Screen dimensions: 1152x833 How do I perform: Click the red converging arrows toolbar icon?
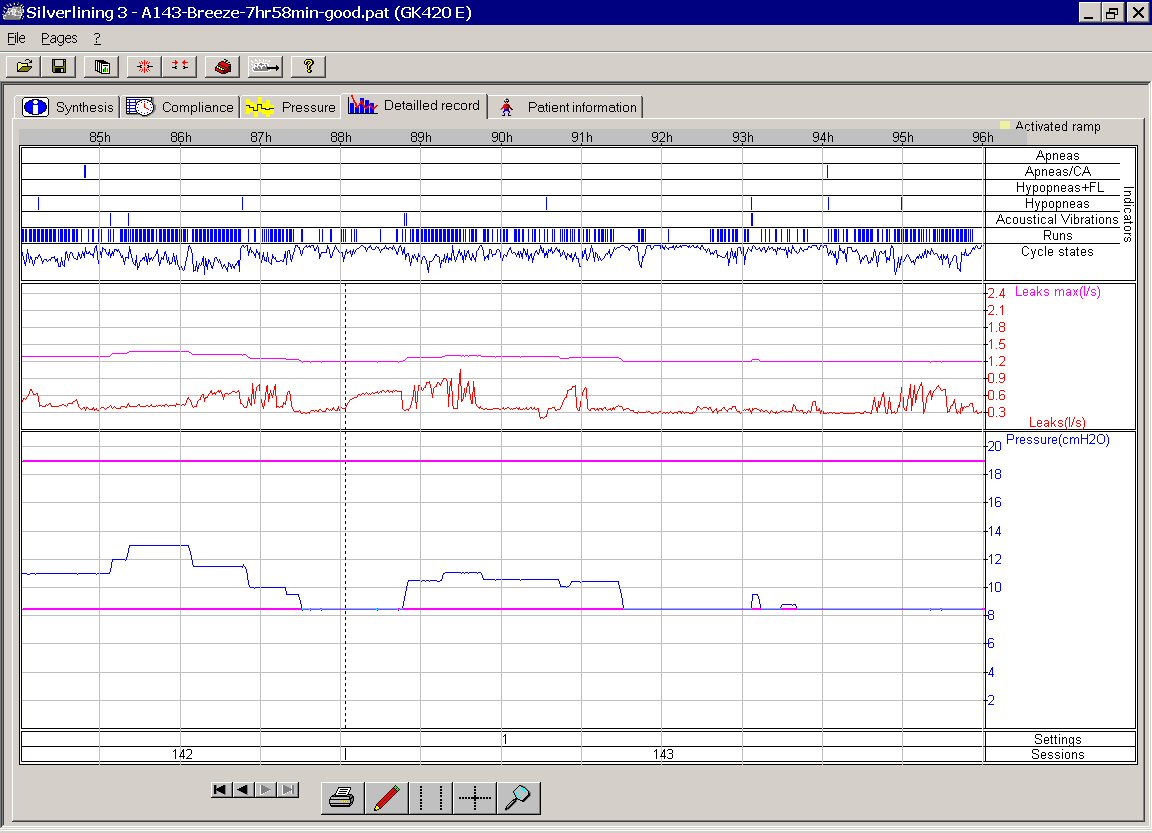tap(180, 67)
